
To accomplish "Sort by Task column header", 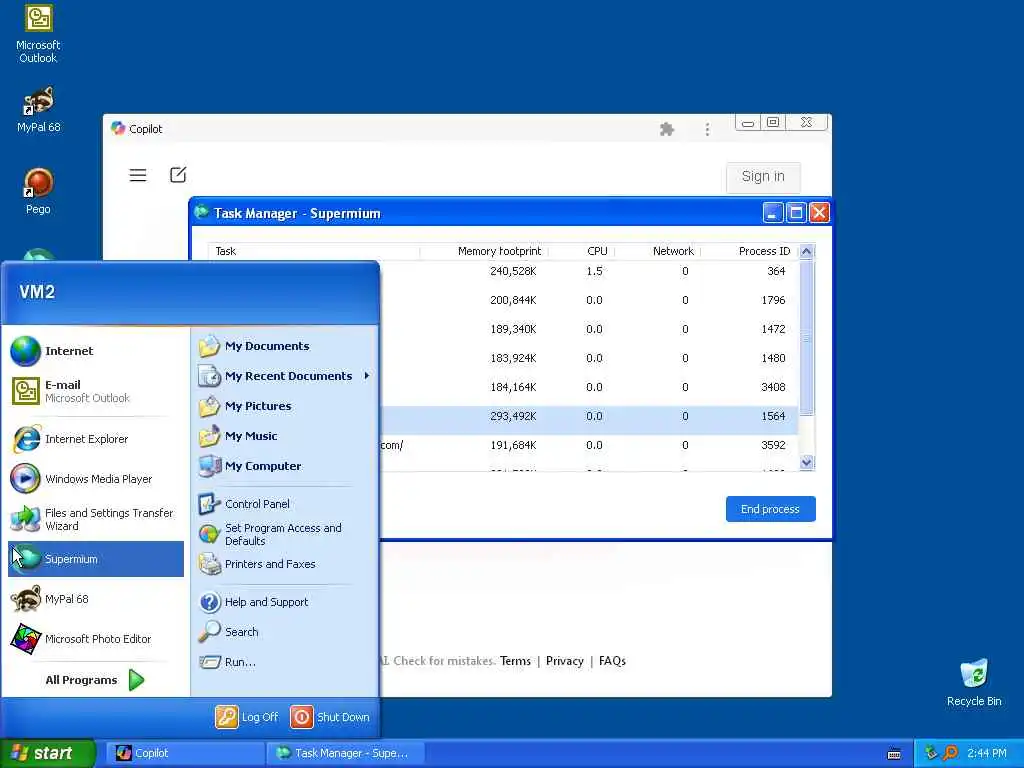I will coord(314,251).
